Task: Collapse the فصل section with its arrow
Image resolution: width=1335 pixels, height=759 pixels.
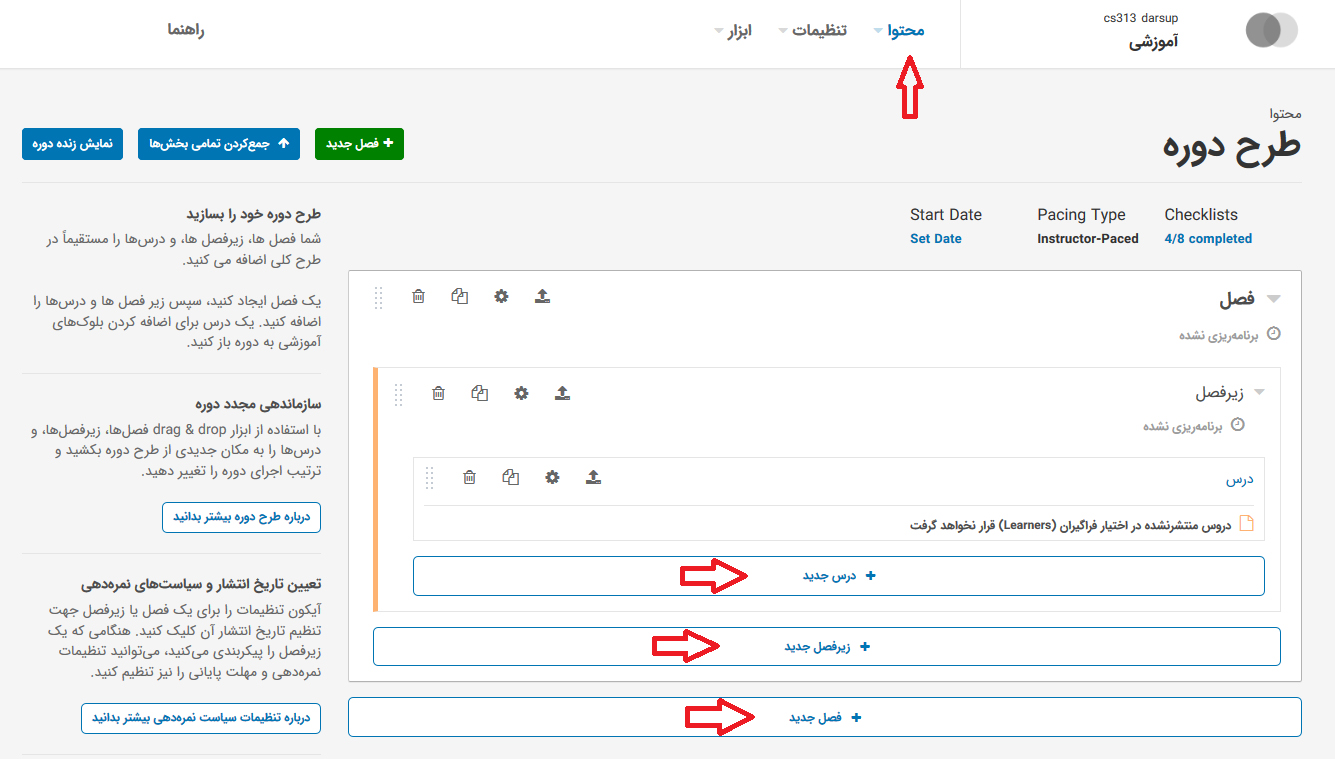Action: [1273, 299]
